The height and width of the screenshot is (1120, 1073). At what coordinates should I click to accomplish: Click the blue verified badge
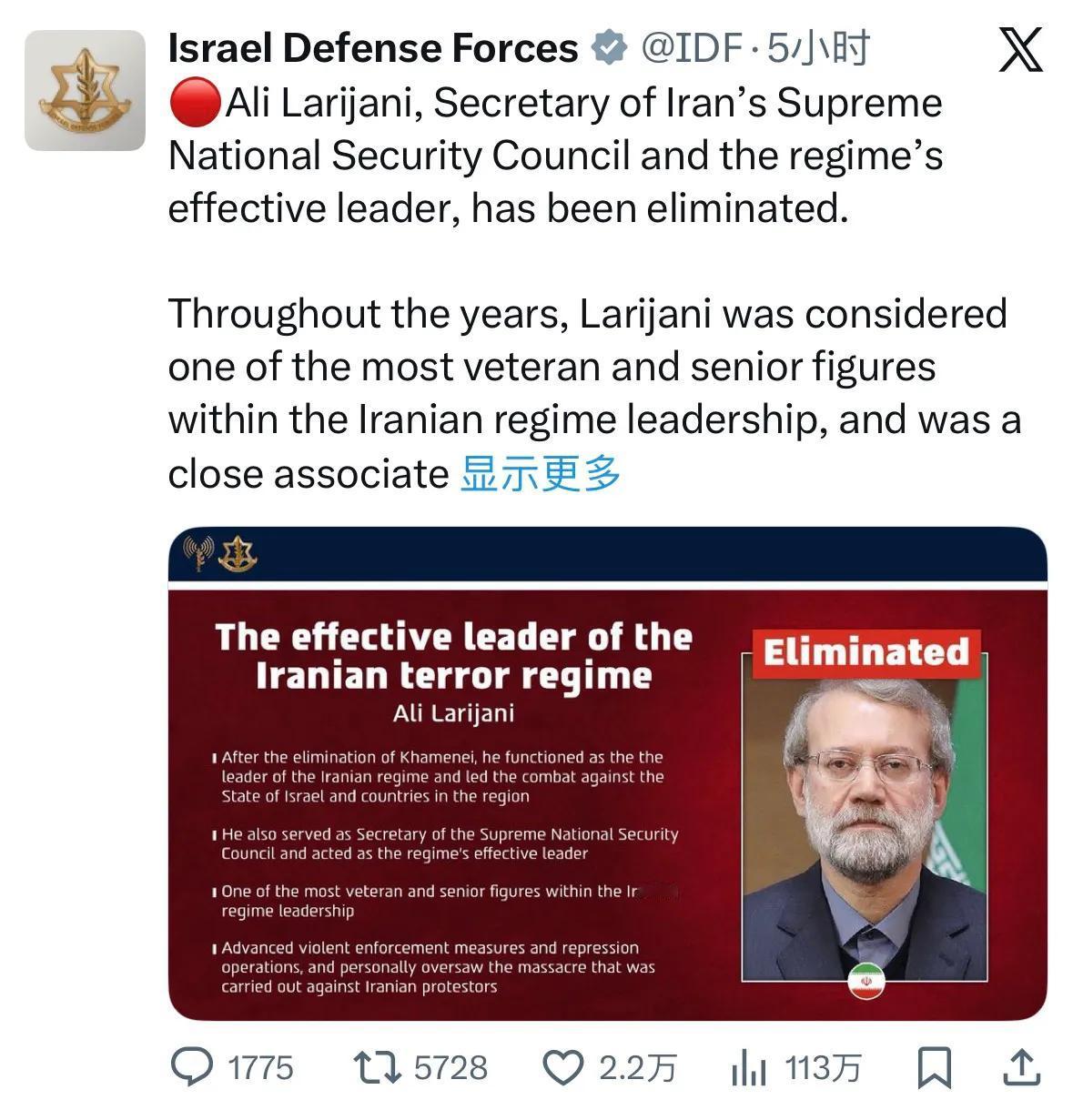[609, 48]
